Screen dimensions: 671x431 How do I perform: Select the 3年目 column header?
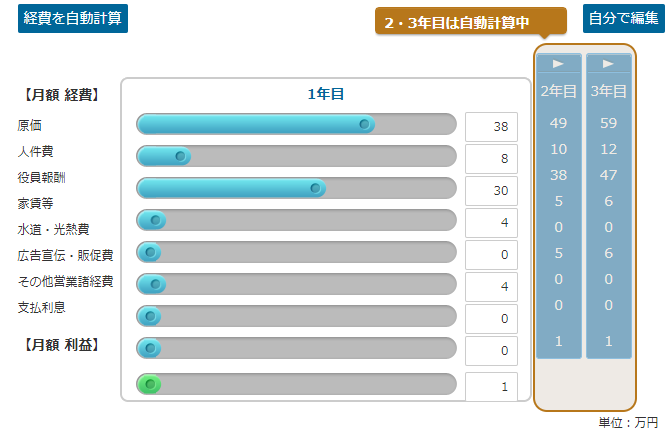coord(609,91)
